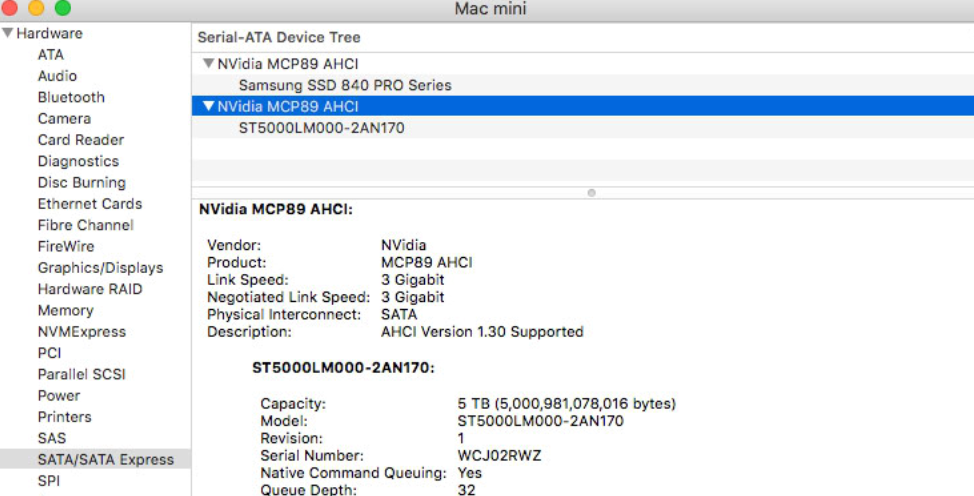Click the Vendor value NVidia
The height and width of the screenshot is (496, 974).
[x=404, y=245]
